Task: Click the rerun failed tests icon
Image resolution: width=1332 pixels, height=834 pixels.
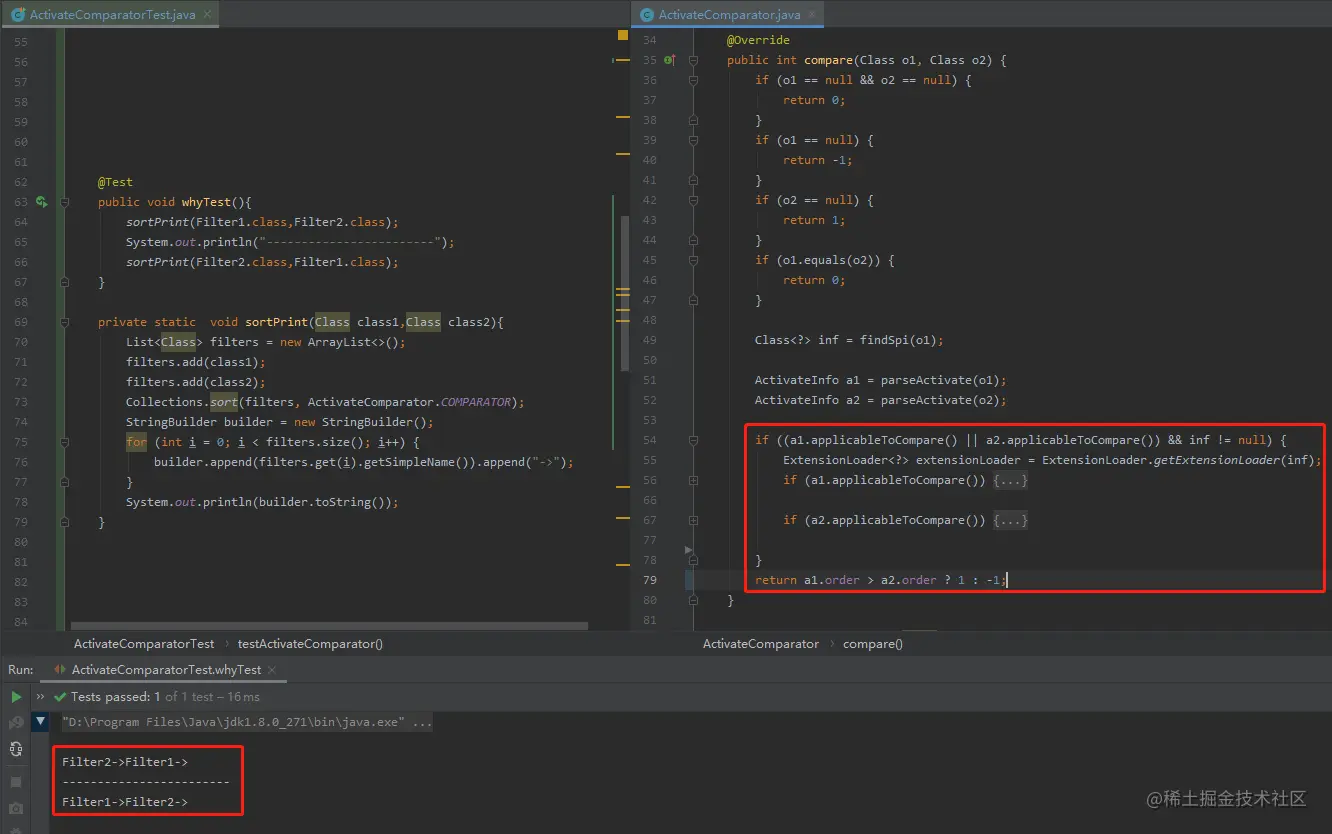Action: point(16,722)
